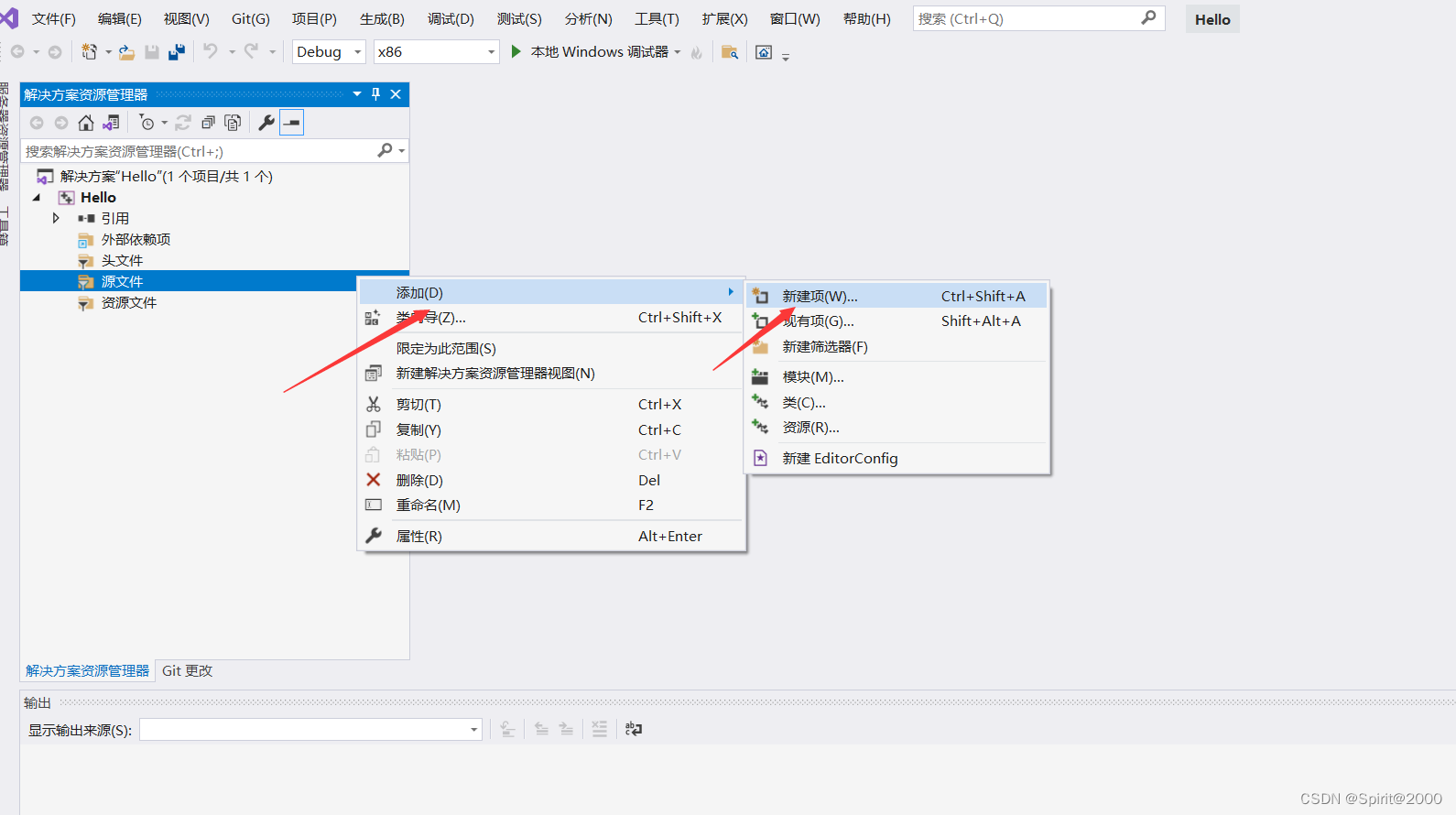The height and width of the screenshot is (815, 1456).
Task: Select the 头文件 folder in the tree
Action: [x=122, y=260]
